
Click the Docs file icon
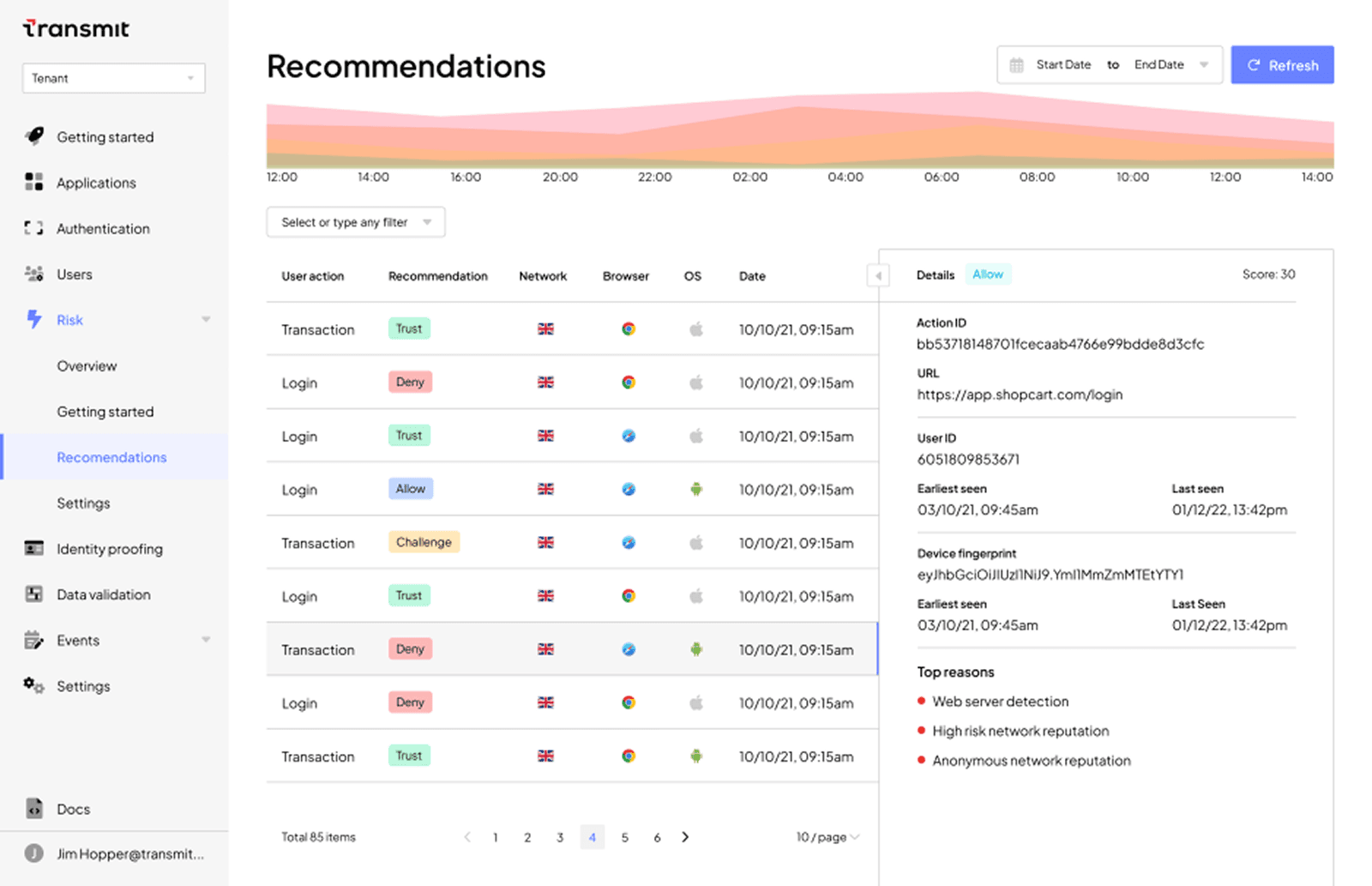click(x=34, y=808)
